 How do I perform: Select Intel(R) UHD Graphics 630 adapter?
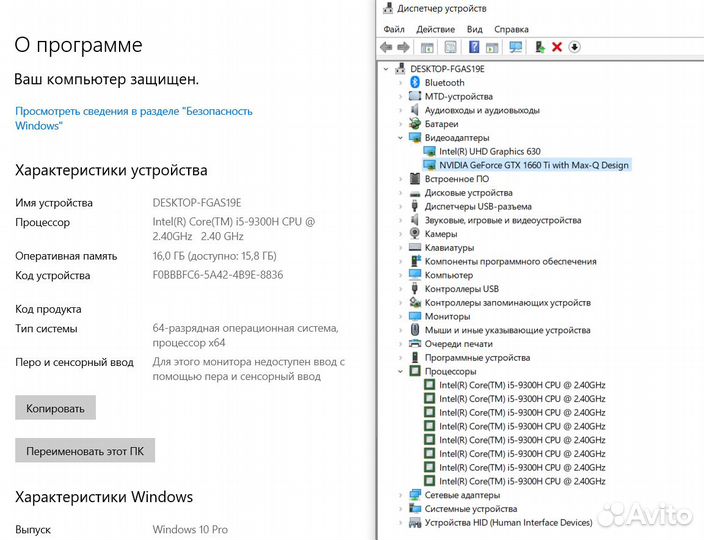click(489, 151)
